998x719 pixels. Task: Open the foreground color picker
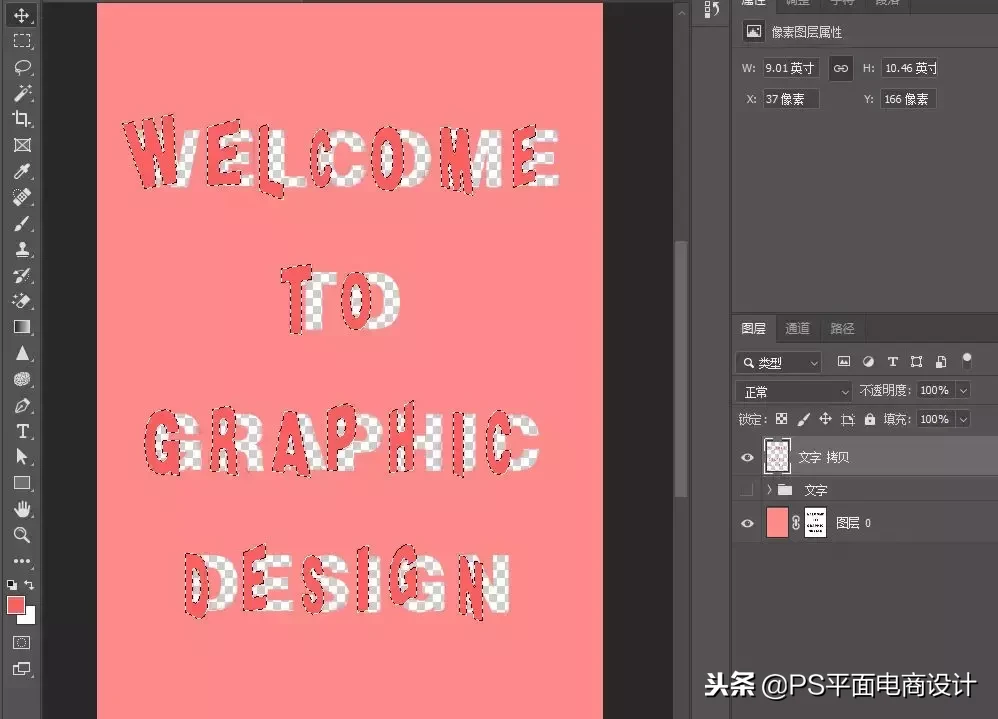15,604
